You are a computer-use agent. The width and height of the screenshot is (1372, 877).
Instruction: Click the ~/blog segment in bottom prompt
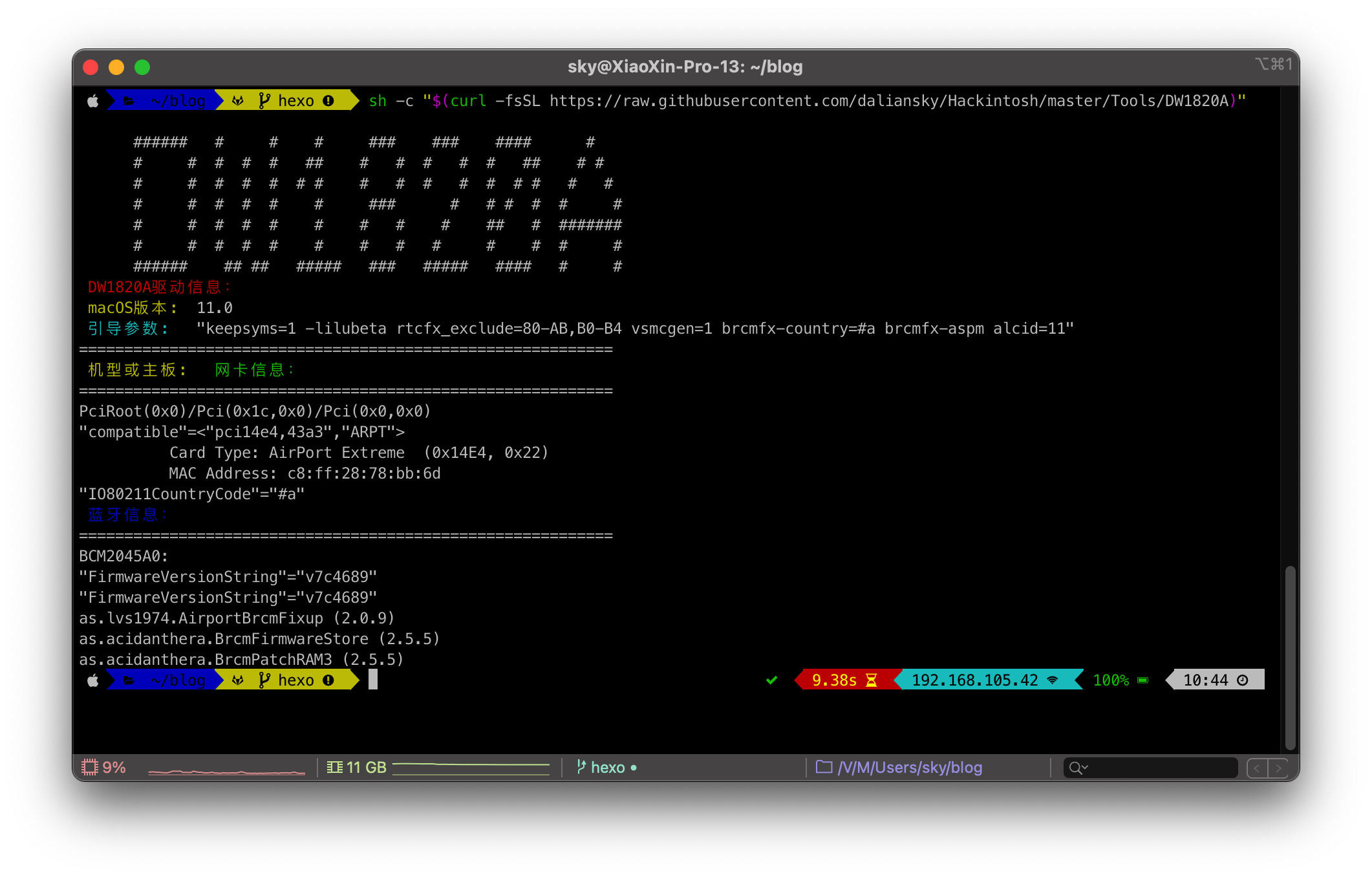(178, 680)
